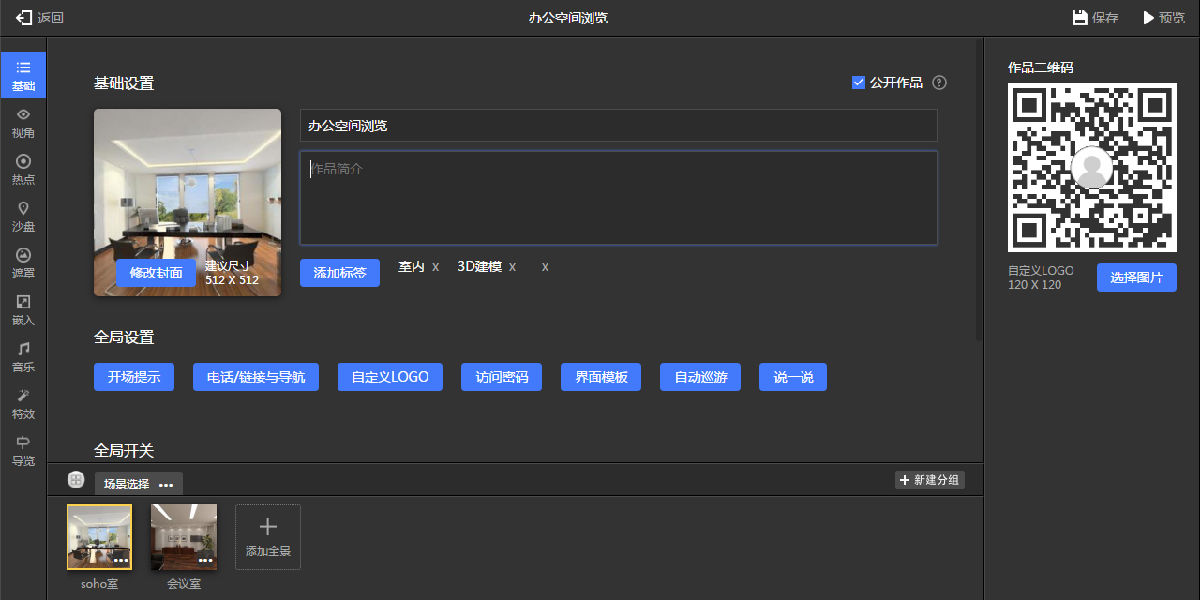Click the 作品简介 description text area
The image size is (1200, 600).
coord(618,198)
